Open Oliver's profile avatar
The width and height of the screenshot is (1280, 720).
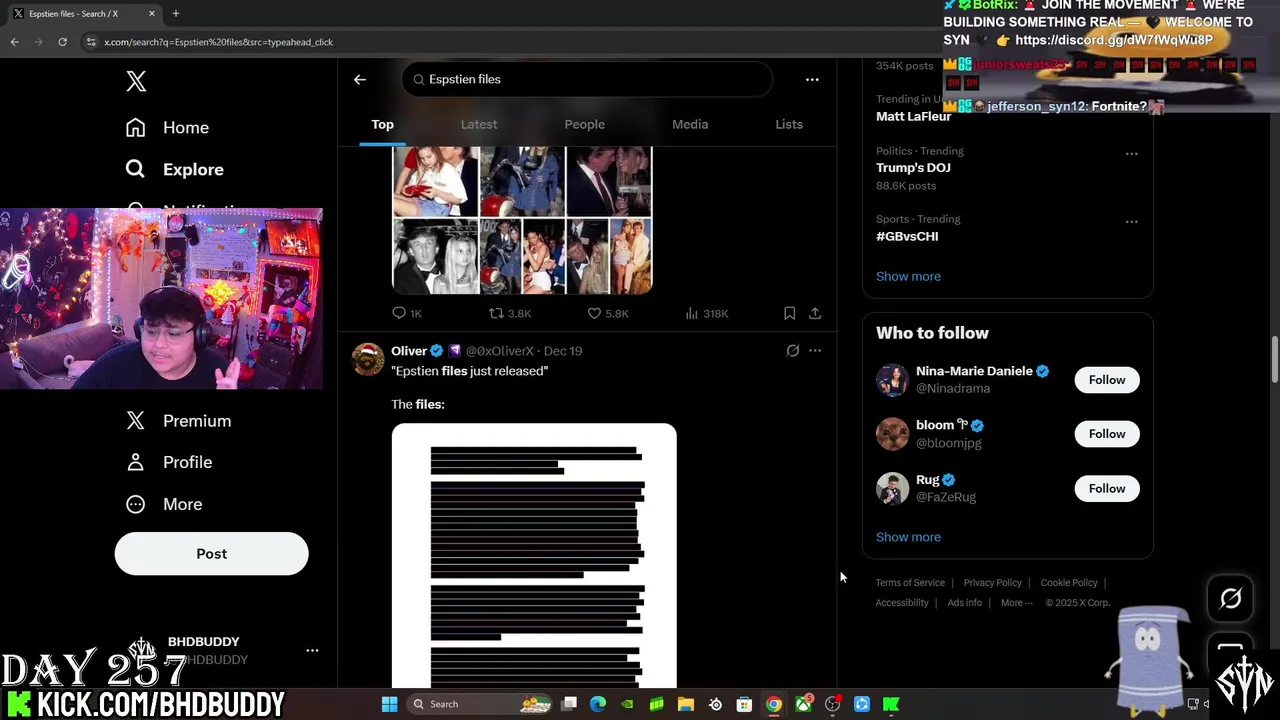point(368,359)
